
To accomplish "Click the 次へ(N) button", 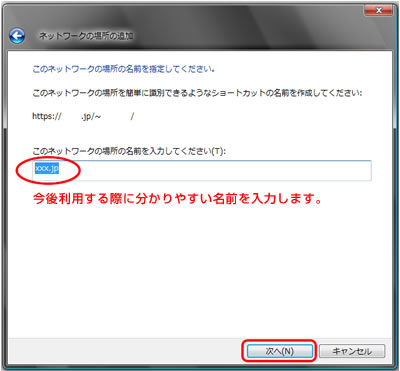I will pyautogui.click(x=280, y=351).
